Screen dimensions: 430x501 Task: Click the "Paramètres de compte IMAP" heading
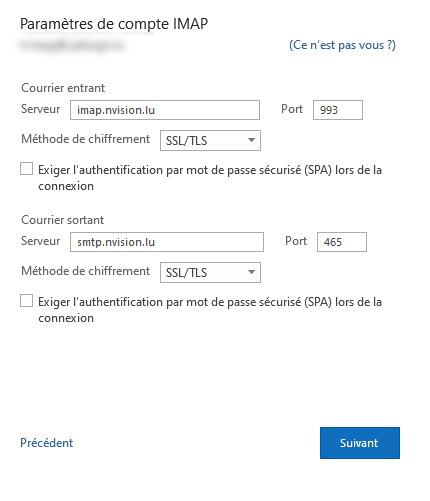[114, 24]
